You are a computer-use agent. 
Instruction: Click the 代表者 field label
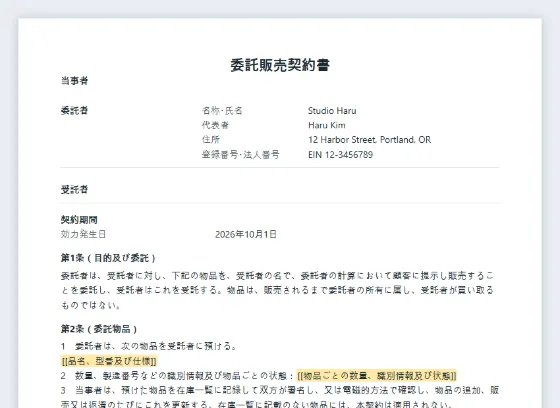tap(215, 125)
